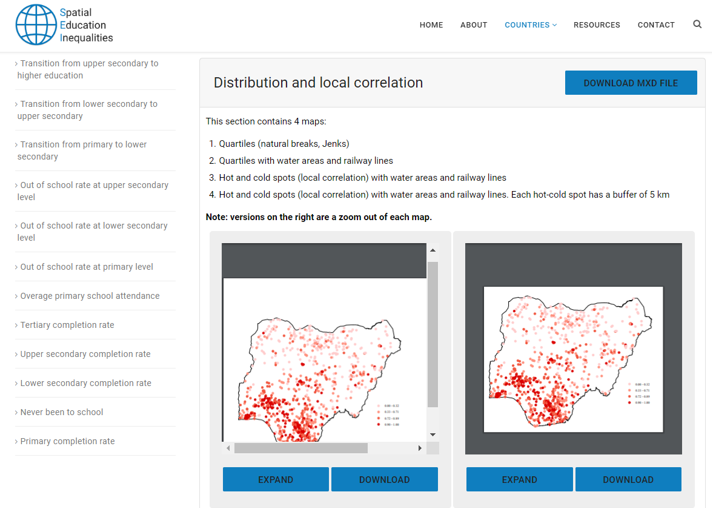Click the vertical scrollbar thumb of left map
This screenshot has height=508, width=712.
pyautogui.click(x=433, y=334)
